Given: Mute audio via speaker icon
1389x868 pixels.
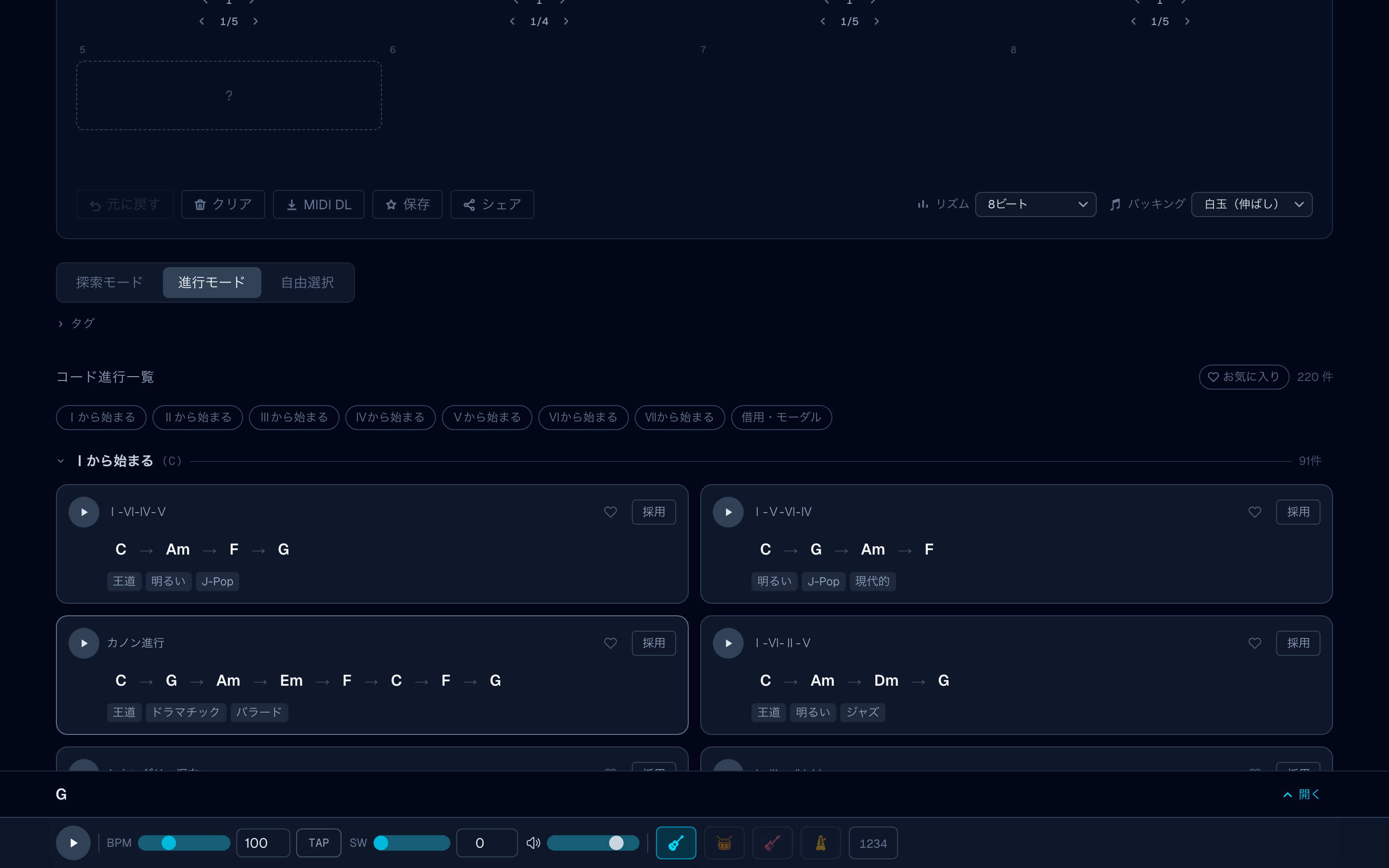Looking at the screenshot, I should 533,843.
